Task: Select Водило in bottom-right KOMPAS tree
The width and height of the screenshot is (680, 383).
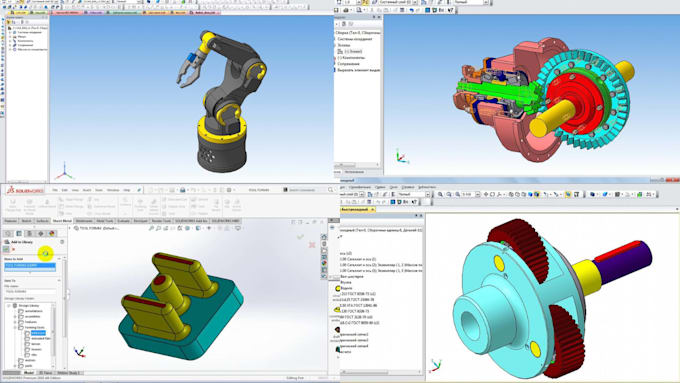Action: [347, 288]
